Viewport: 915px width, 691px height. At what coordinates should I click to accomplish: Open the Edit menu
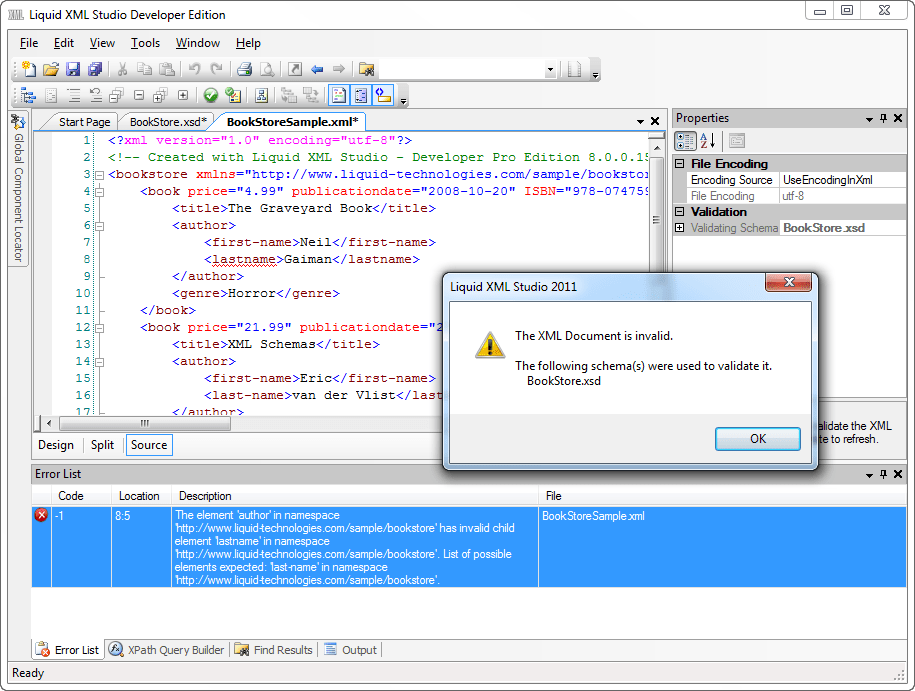64,43
